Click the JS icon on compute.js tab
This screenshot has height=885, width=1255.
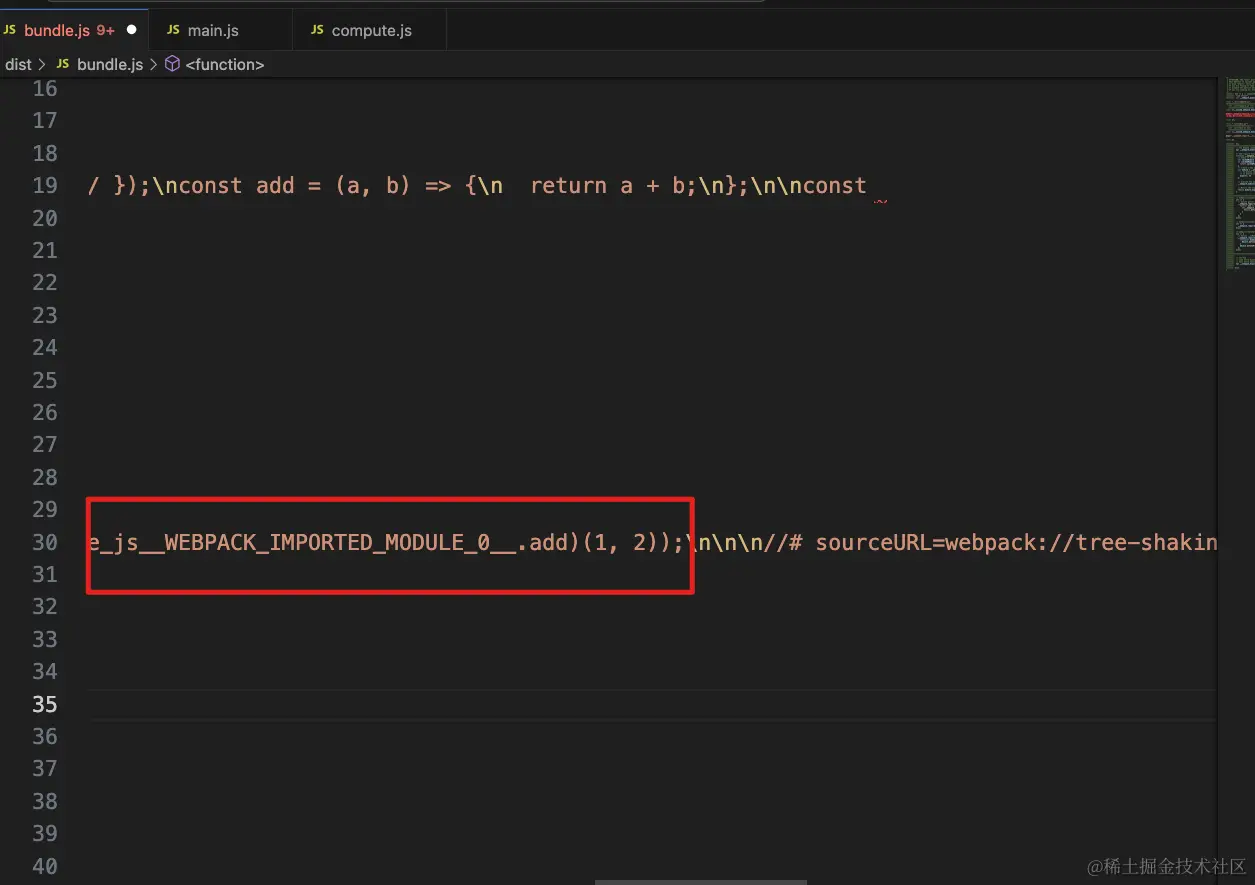point(317,30)
